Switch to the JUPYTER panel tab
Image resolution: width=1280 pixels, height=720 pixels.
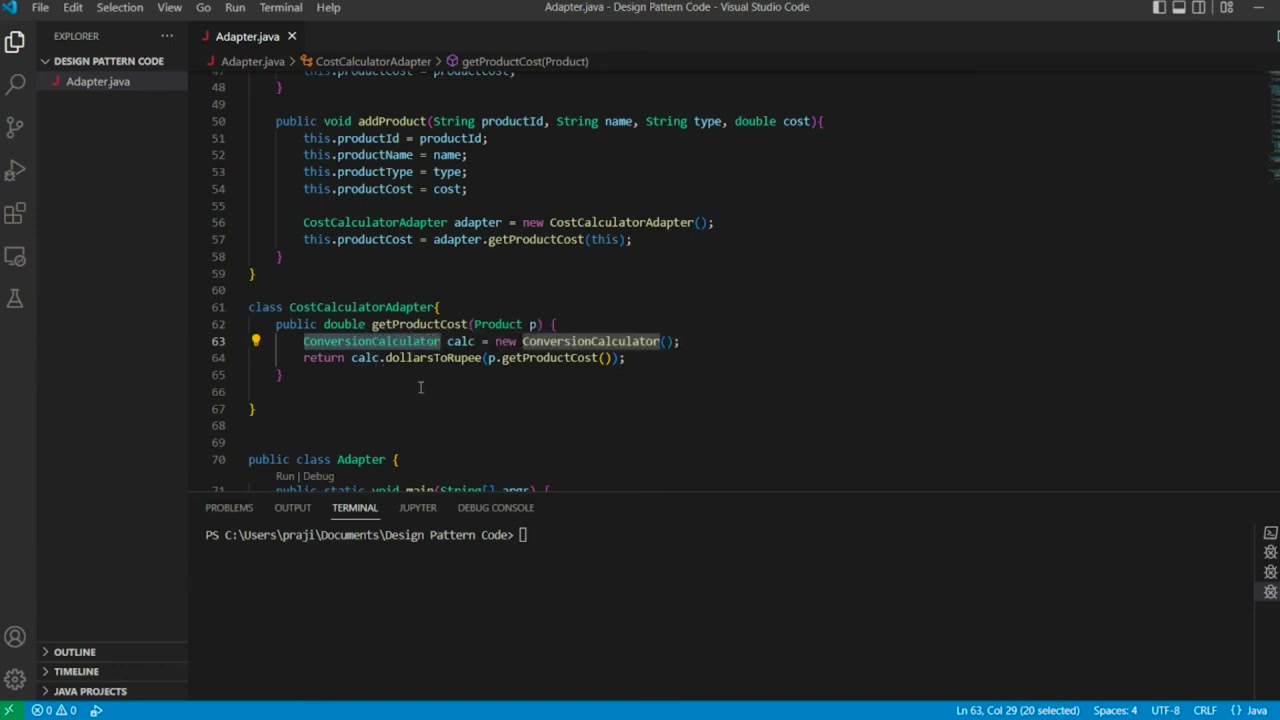coord(418,508)
